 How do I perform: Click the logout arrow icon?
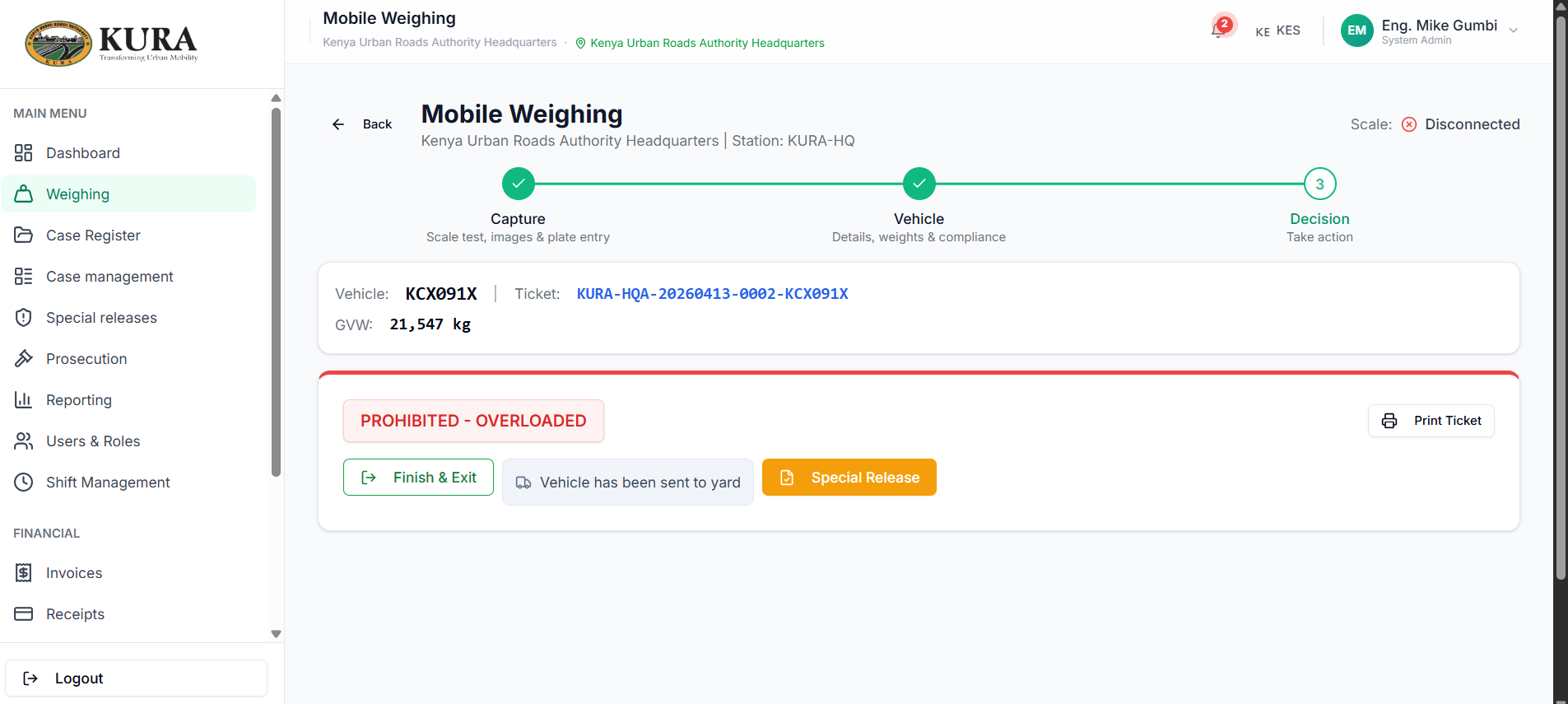coord(30,678)
